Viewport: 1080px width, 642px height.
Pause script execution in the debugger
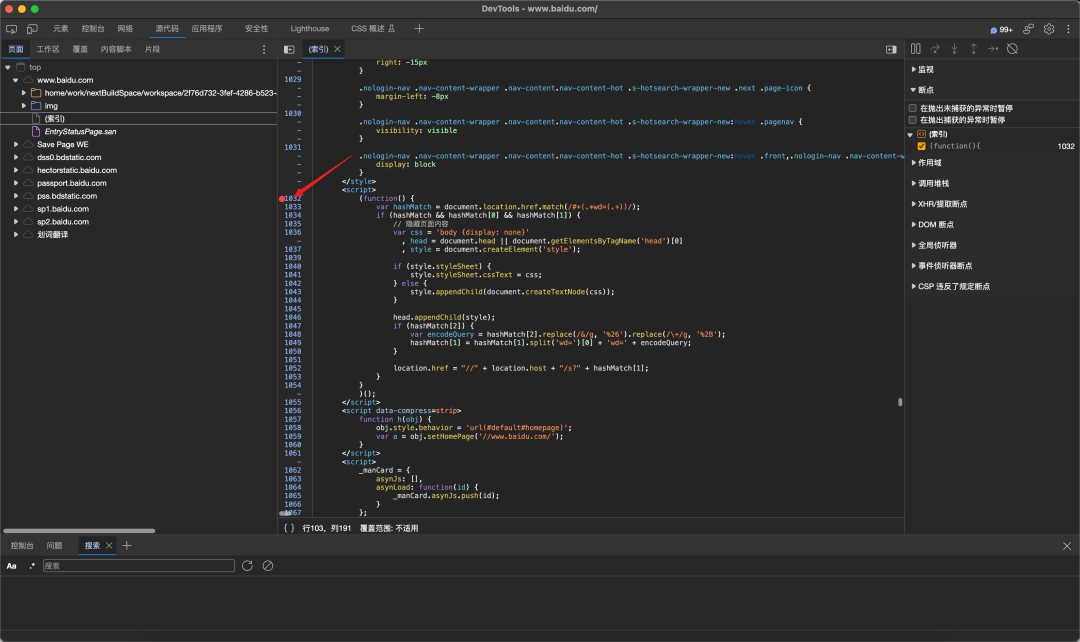[915, 48]
